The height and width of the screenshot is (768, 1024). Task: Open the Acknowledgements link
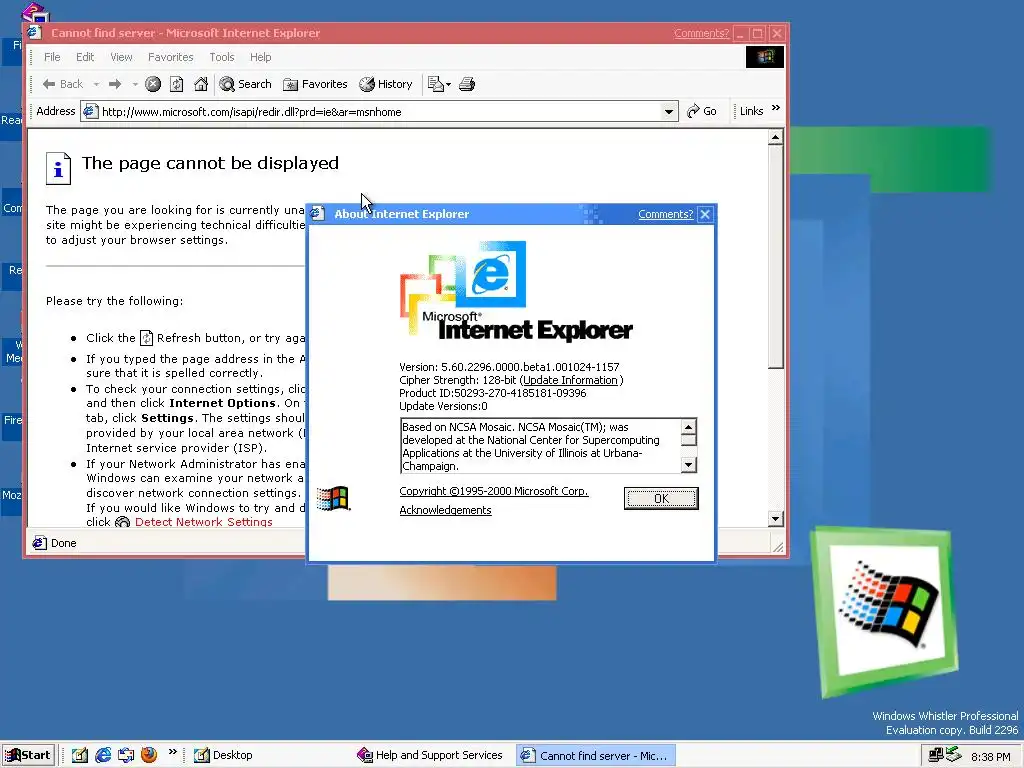[x=445, y=510]
